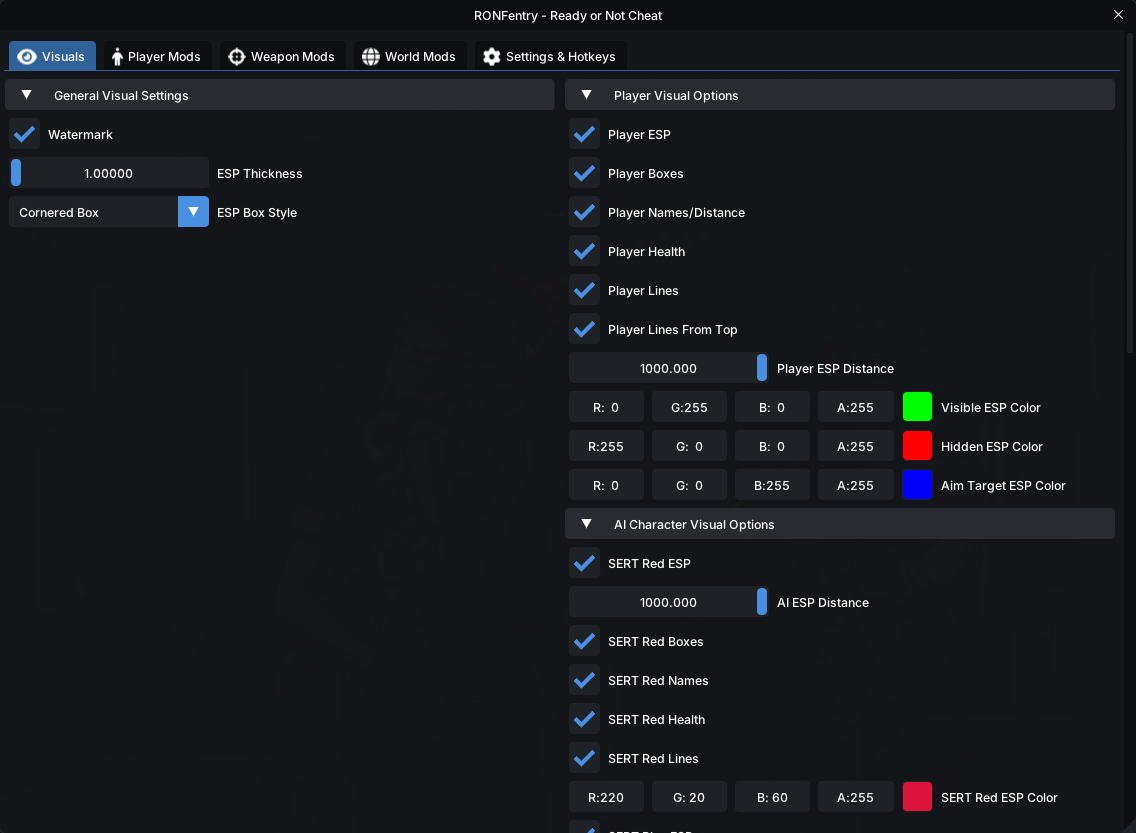Select the B field of Visible ESP Color

772,407
